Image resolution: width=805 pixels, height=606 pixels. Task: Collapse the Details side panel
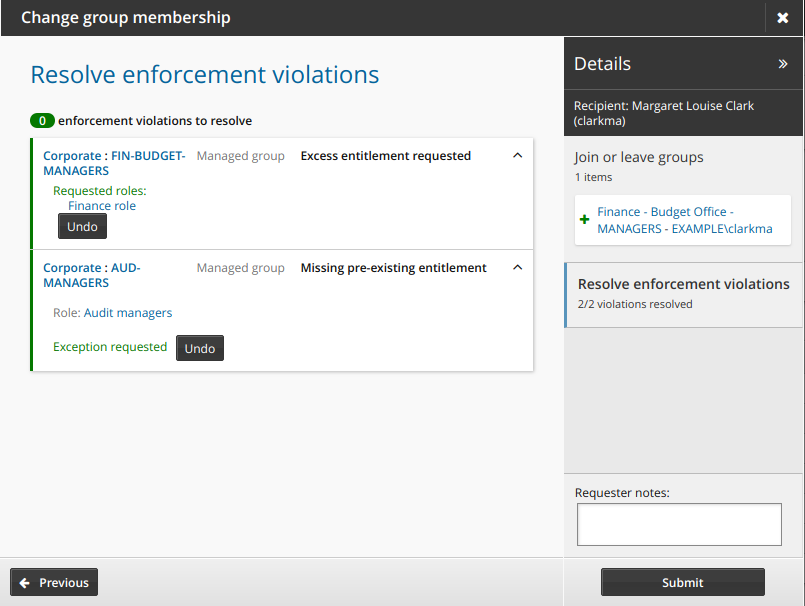[783, 64]
